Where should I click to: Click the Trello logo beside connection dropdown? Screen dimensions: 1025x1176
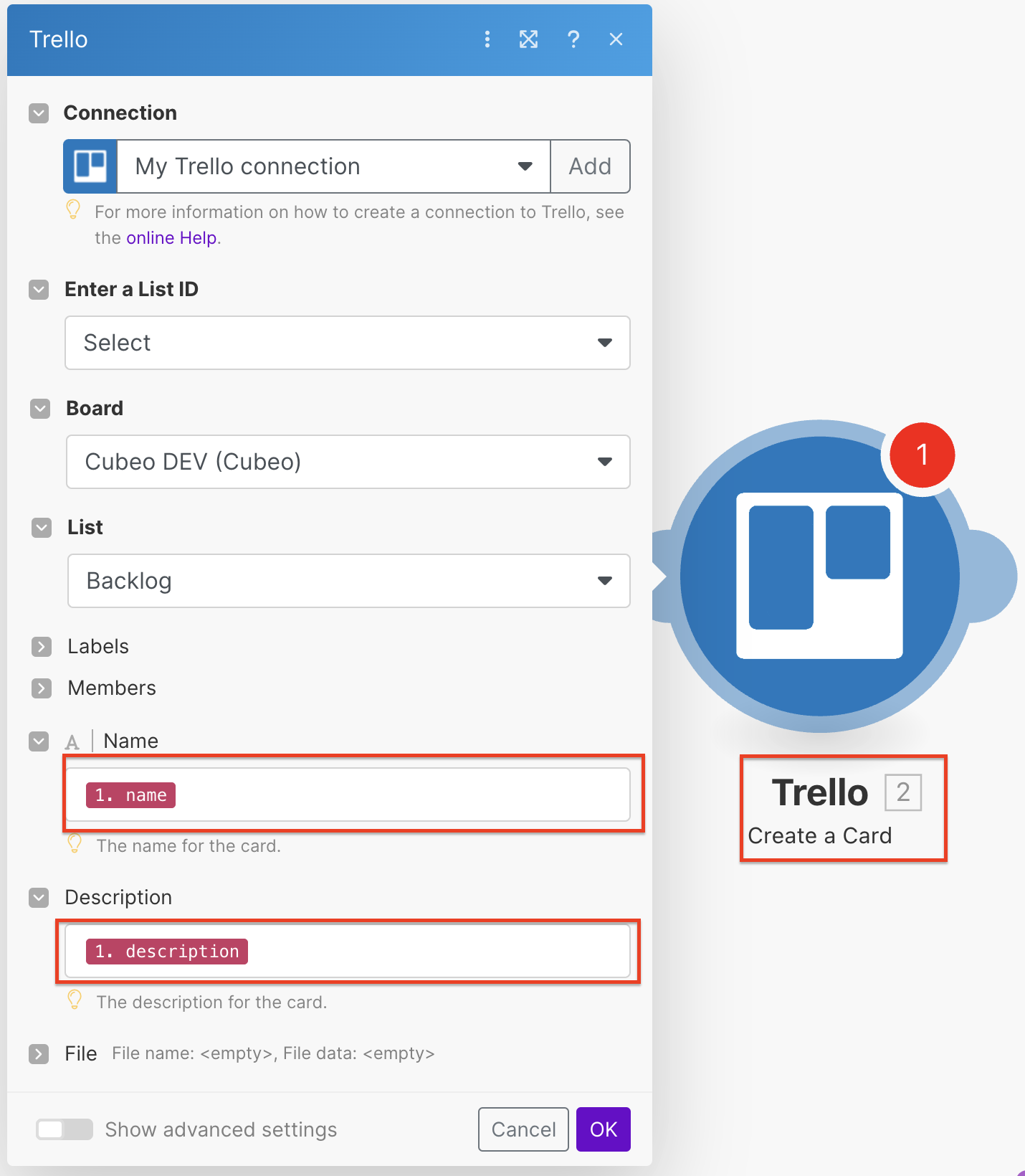click(x=90, y=166)
